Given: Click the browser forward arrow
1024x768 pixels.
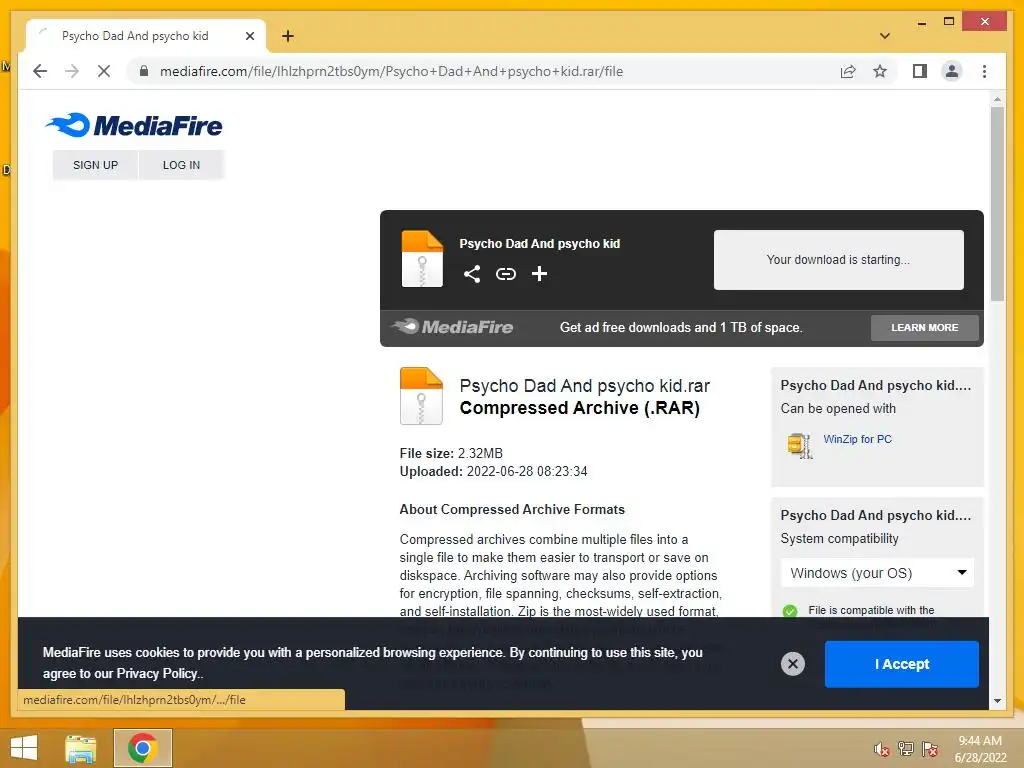Looking at the screenshot, I should pos(72,71).
